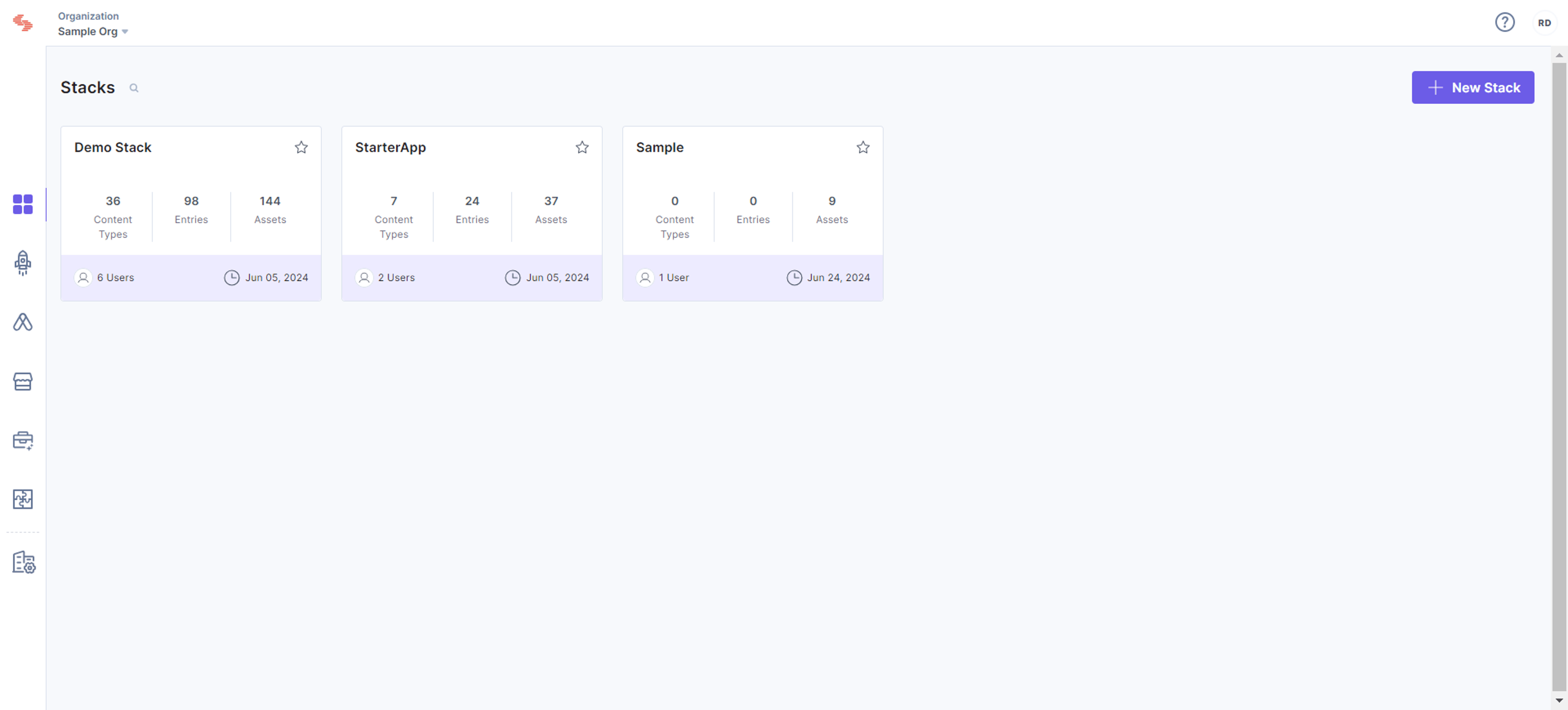Click the 6 Users label
The image size is (1568, 710).
coord(116,278)
